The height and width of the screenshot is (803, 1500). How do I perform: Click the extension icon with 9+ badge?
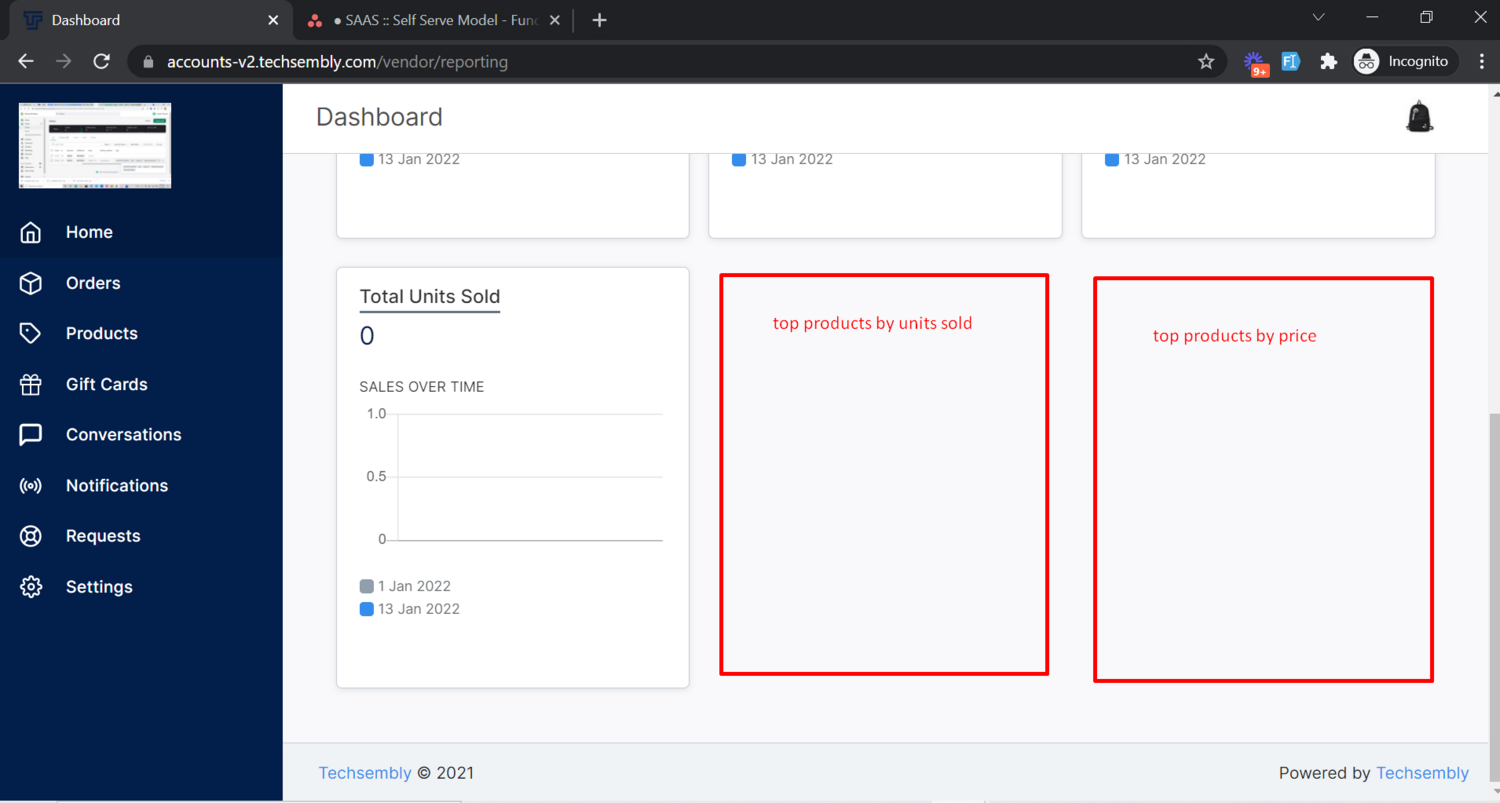(x=1256, y=63)
